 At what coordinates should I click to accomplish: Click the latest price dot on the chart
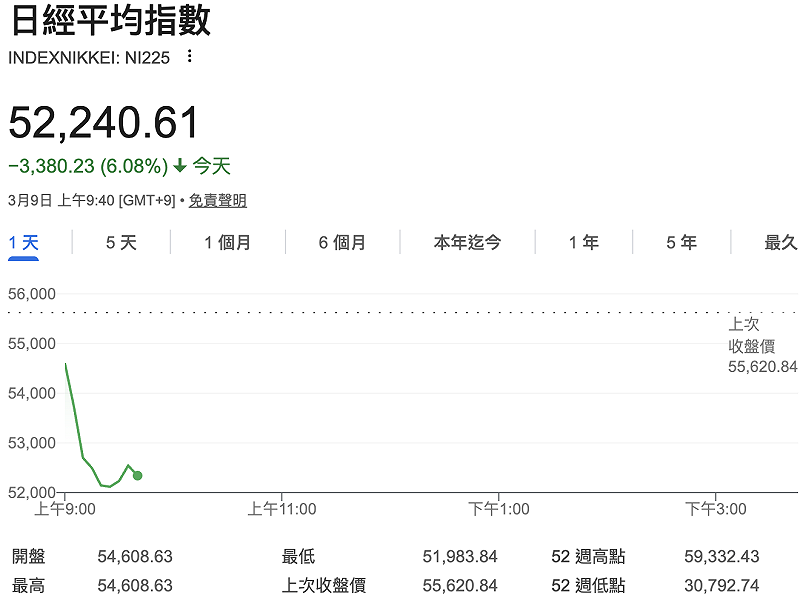pos(138,476)
